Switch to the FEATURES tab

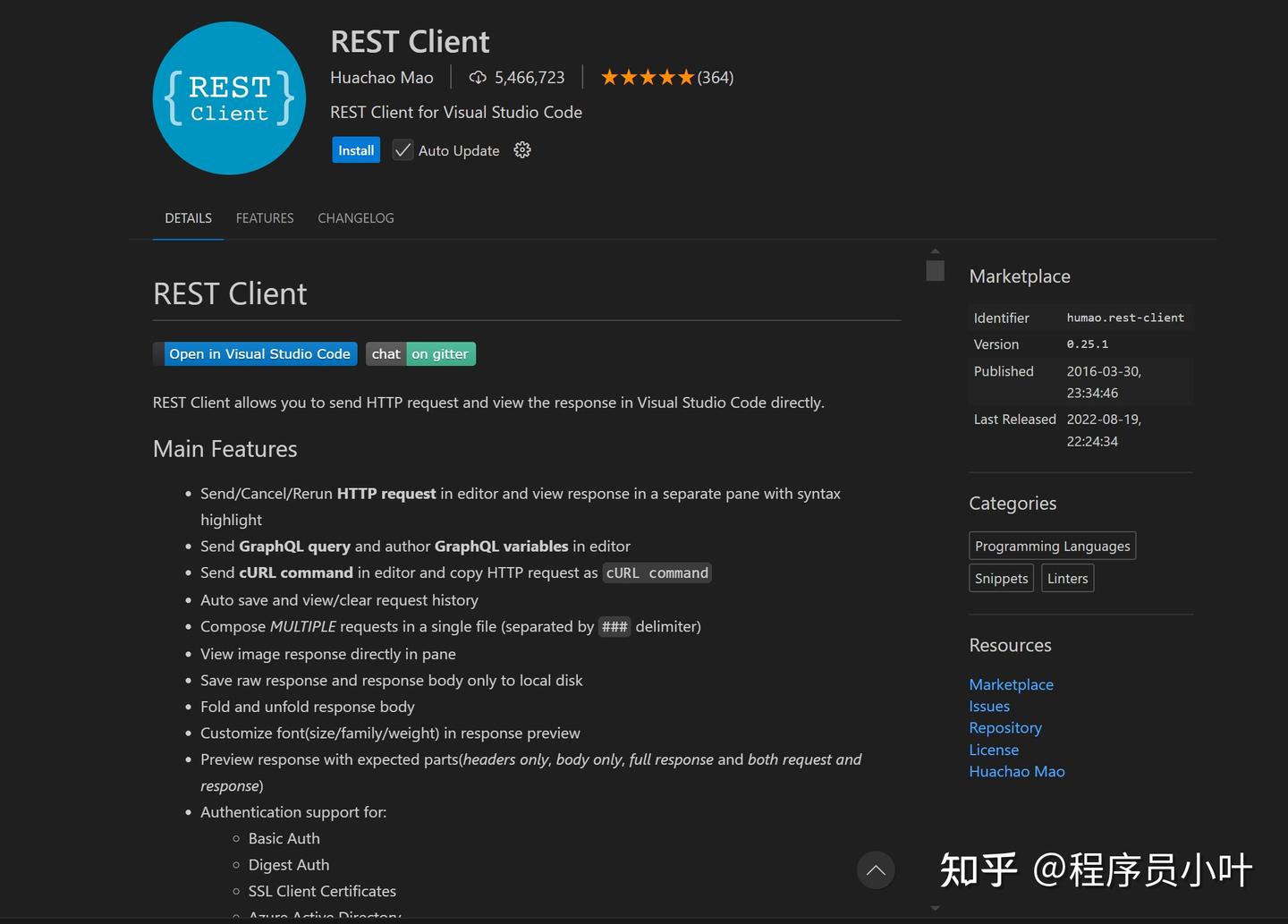265,217
